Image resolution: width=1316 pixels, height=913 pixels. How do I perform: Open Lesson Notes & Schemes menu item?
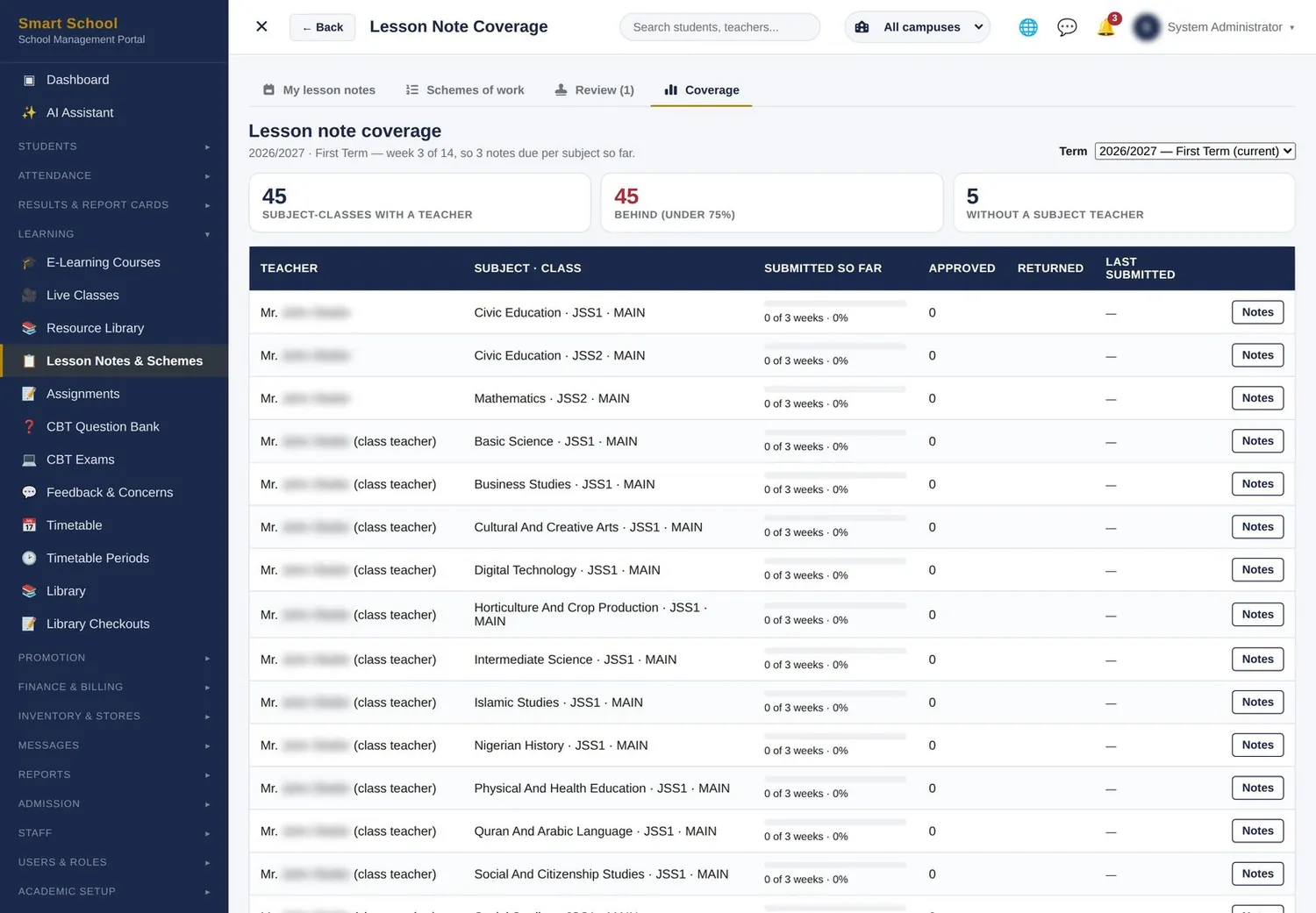pyautogui.click(x=114, y=360)
